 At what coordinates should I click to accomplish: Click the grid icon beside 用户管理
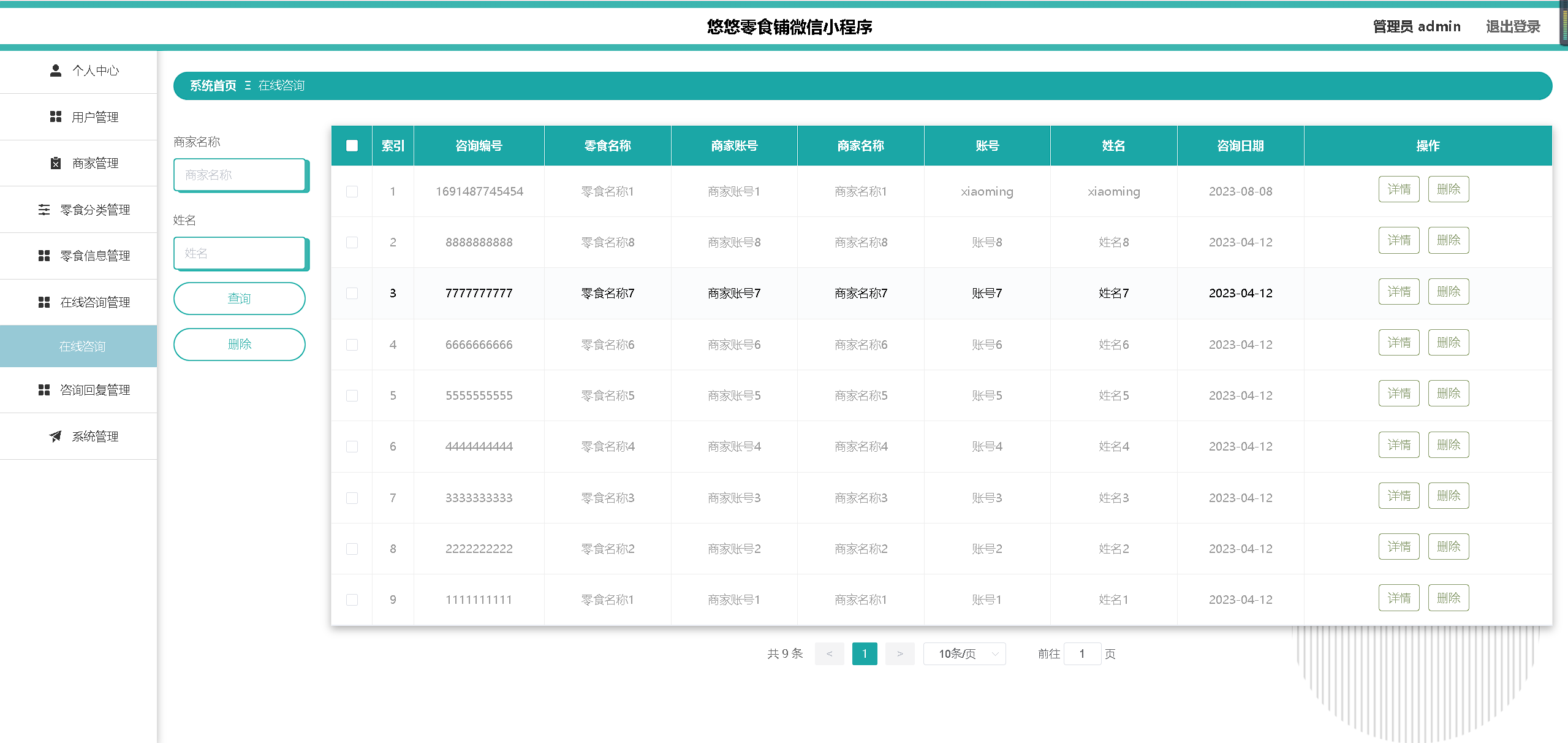(56, 116)
